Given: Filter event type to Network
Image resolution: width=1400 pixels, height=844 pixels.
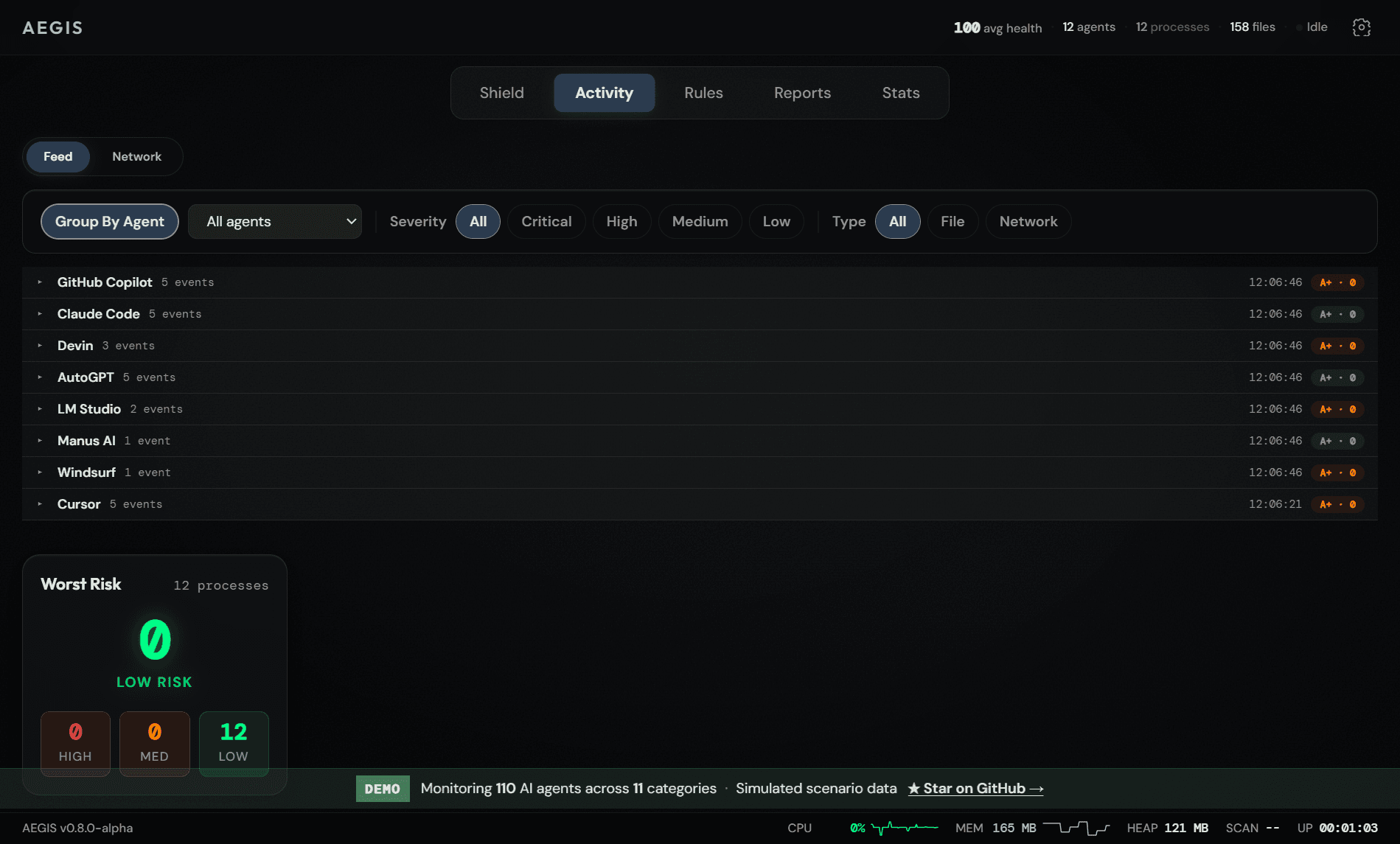Looking at the screenshot, I should [1028, 221].
